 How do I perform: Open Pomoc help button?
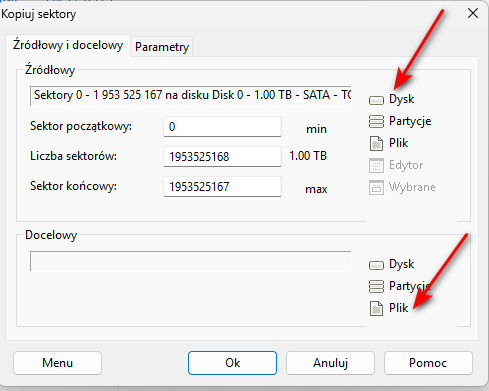pos(428,363)
